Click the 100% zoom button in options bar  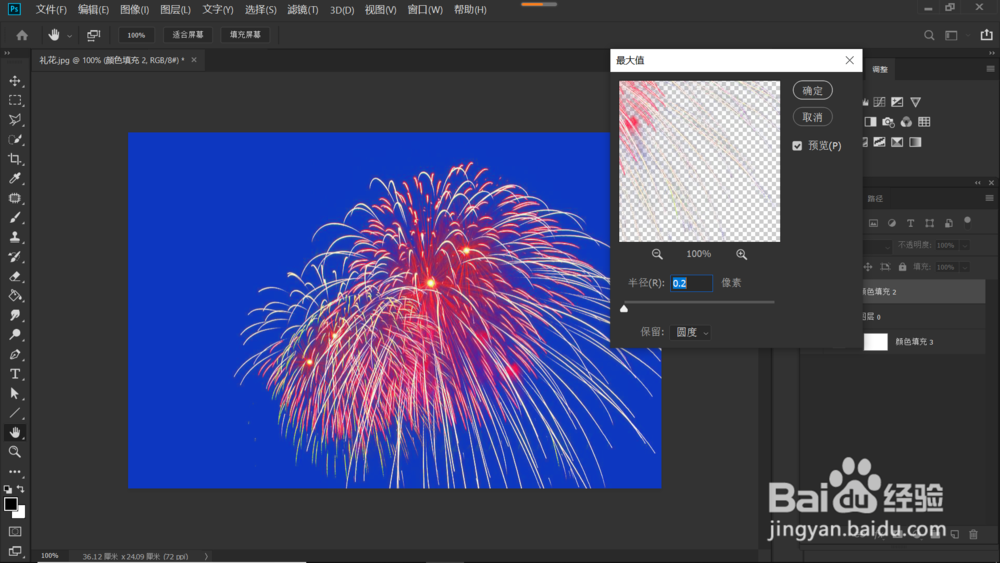click(x=136, y=35)
